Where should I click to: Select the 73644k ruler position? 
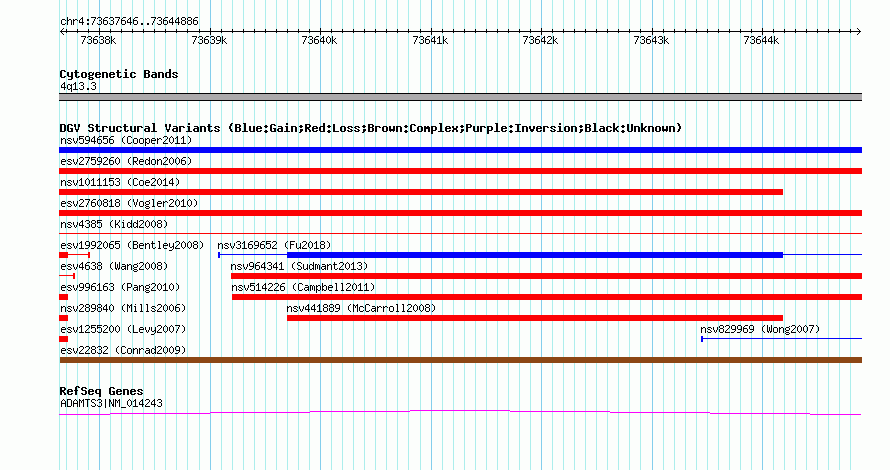(761, 40)
